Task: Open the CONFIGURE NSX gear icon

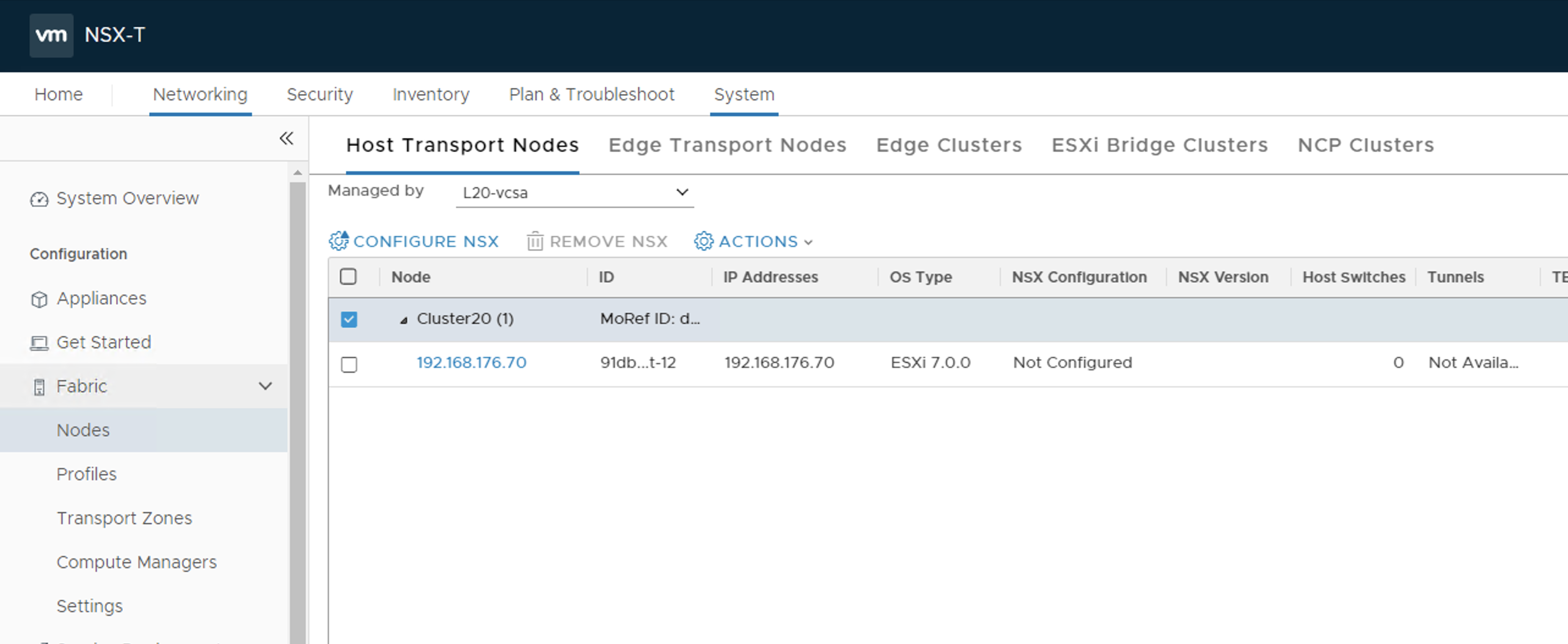Action: pyautogui.click(x=340, y=241)
